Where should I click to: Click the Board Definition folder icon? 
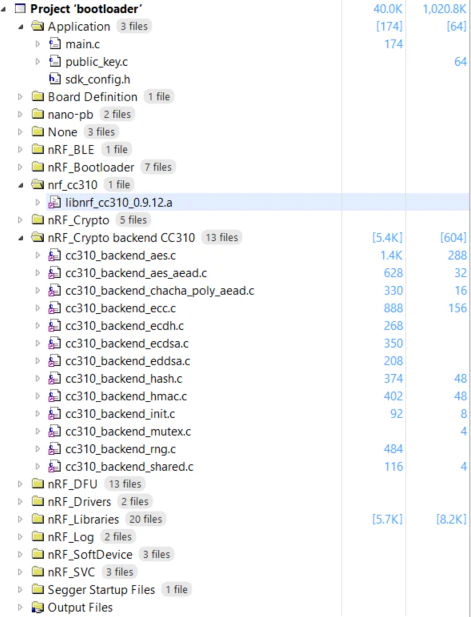tap(37, 96)
